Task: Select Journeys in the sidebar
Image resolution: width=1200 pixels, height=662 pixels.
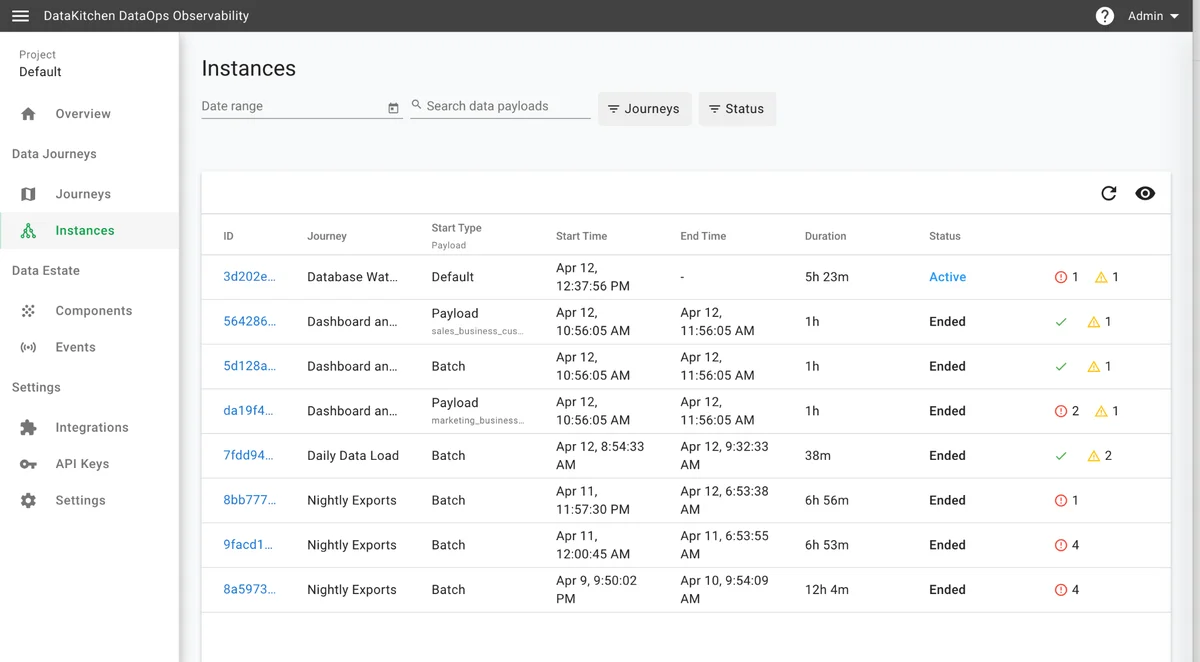Action: click(83, 193)
